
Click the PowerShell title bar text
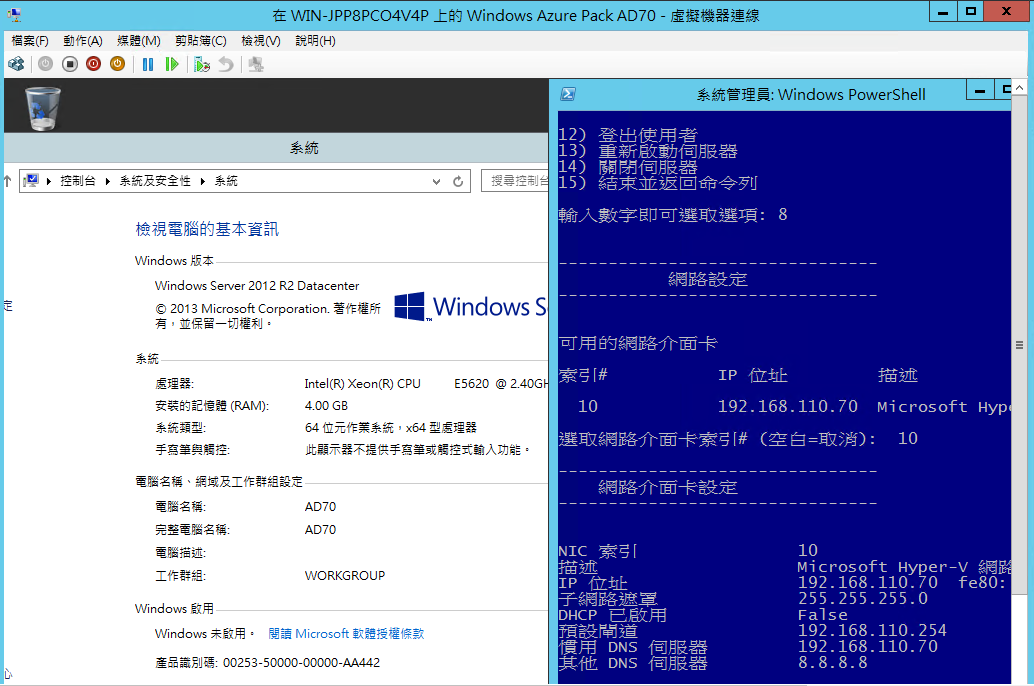tap(811, 94)
